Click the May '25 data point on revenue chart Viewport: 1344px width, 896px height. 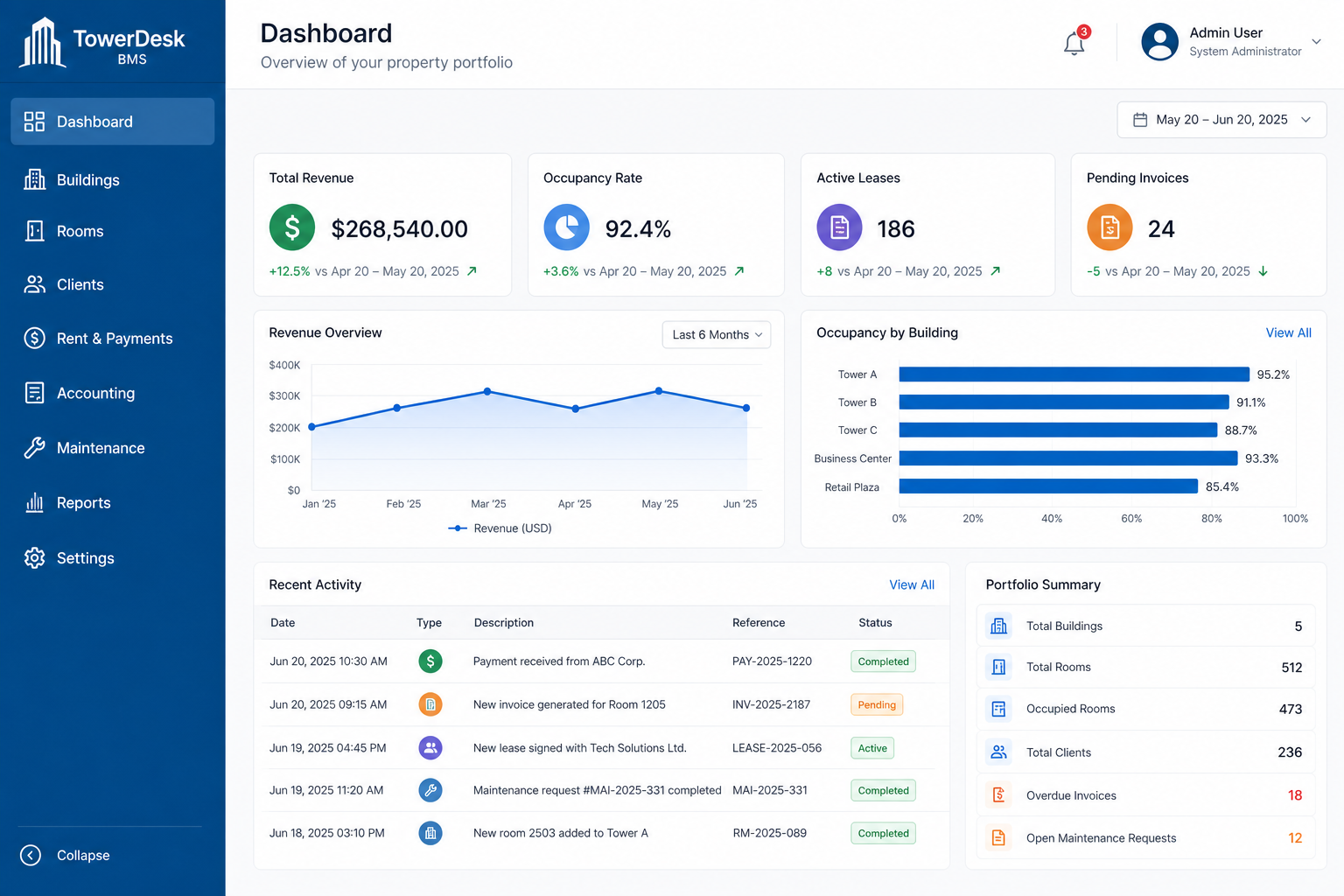(x=659, y=391)
